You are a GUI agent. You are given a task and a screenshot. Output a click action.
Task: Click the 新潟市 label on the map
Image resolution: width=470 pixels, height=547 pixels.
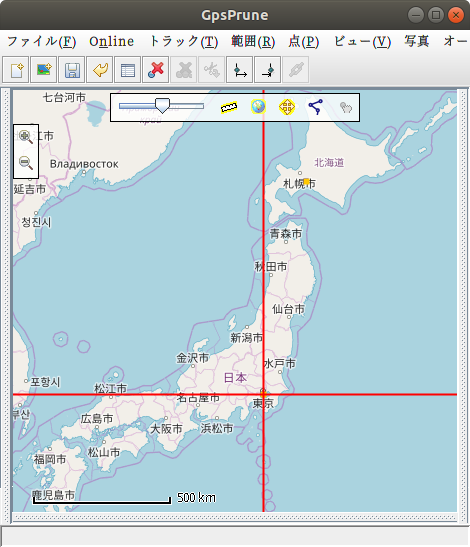(x=247, y=338)
